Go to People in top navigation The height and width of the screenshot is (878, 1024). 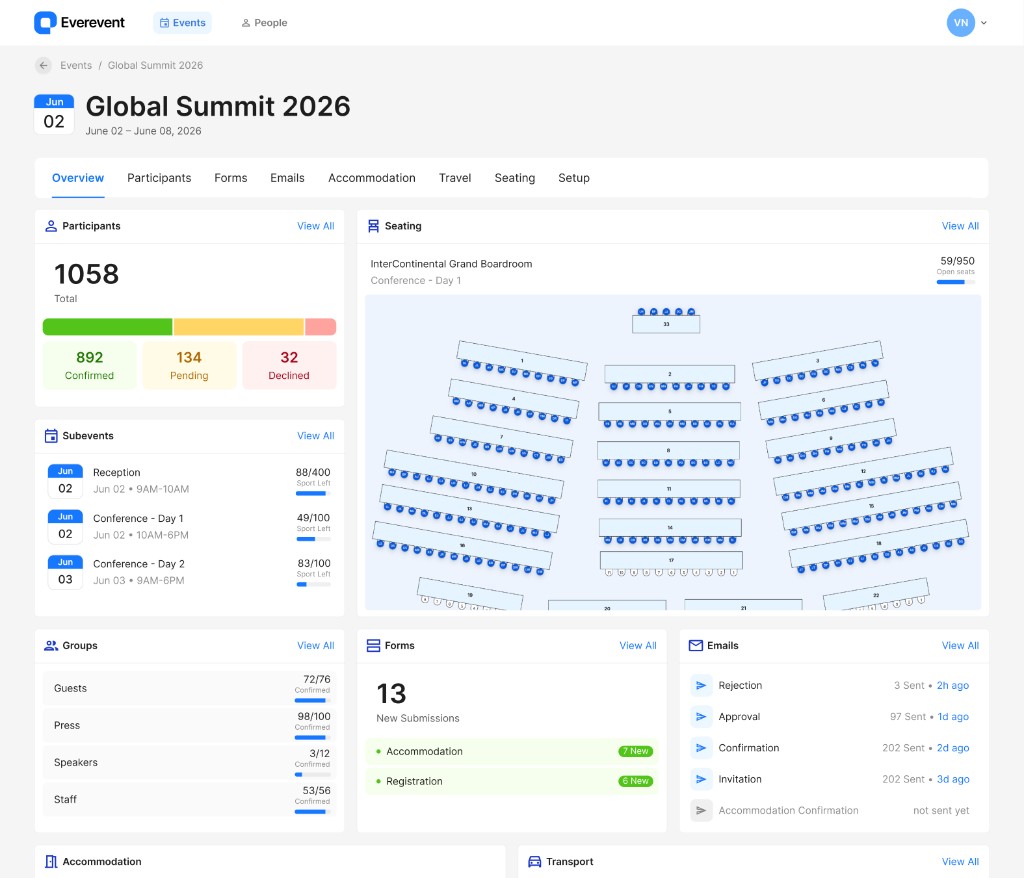(x=264, y=23)
